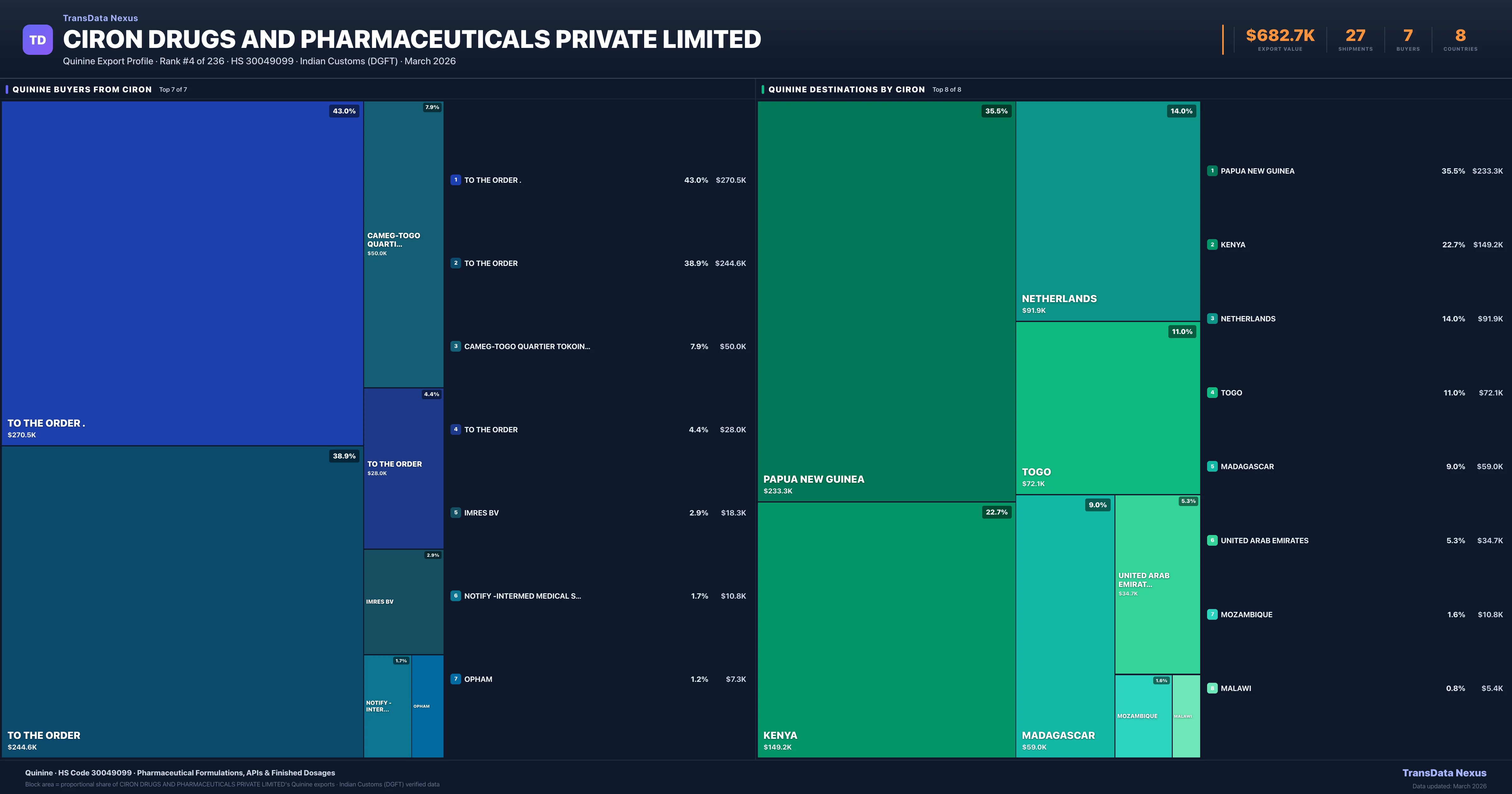Screen dimensions: 1512x794
Task: Click the purple TD logo icon
Action: pyautogui.click(x=37, y=40)
